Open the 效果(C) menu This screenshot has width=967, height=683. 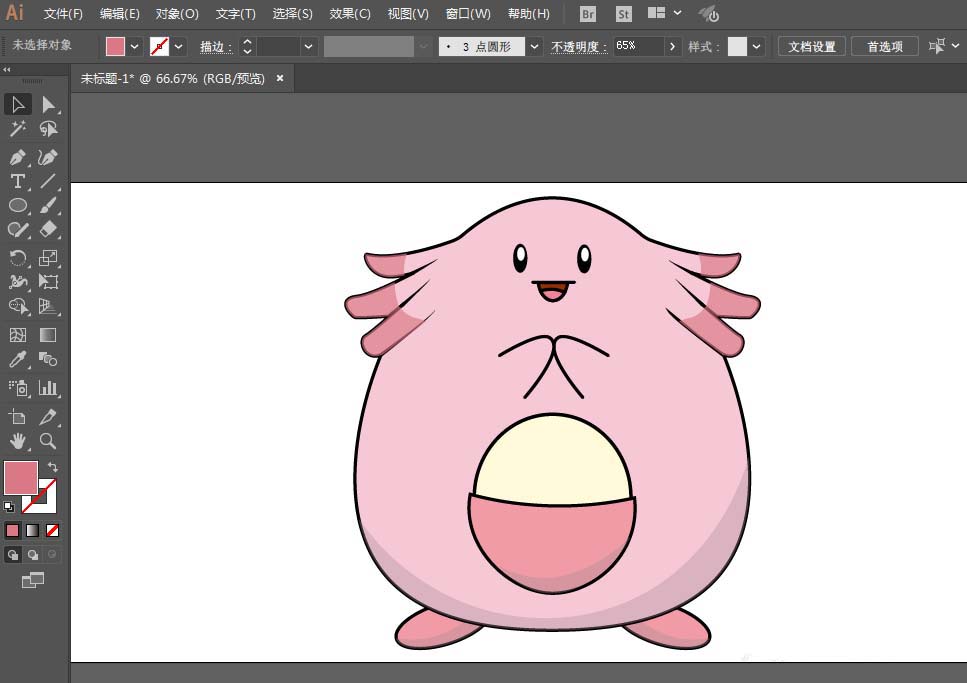tap(350, 14)
